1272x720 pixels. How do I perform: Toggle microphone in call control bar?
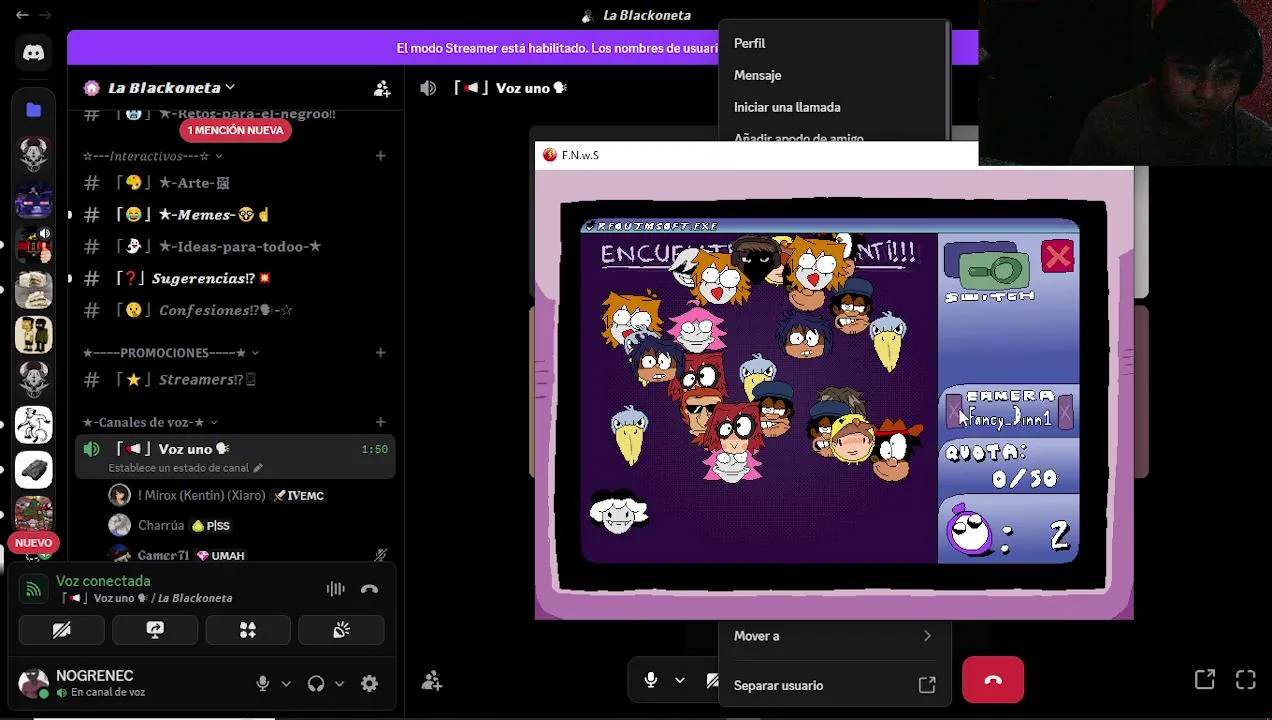click(651, 680)
